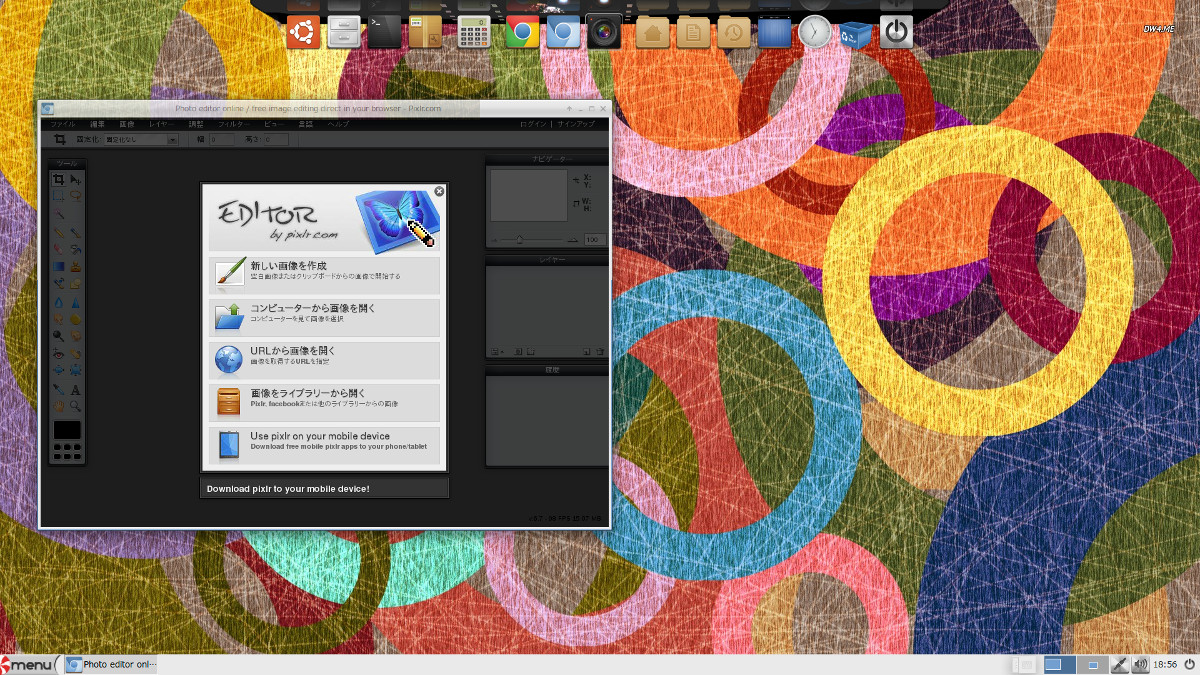Open the 言語 language menu

(x=306, y=124)
